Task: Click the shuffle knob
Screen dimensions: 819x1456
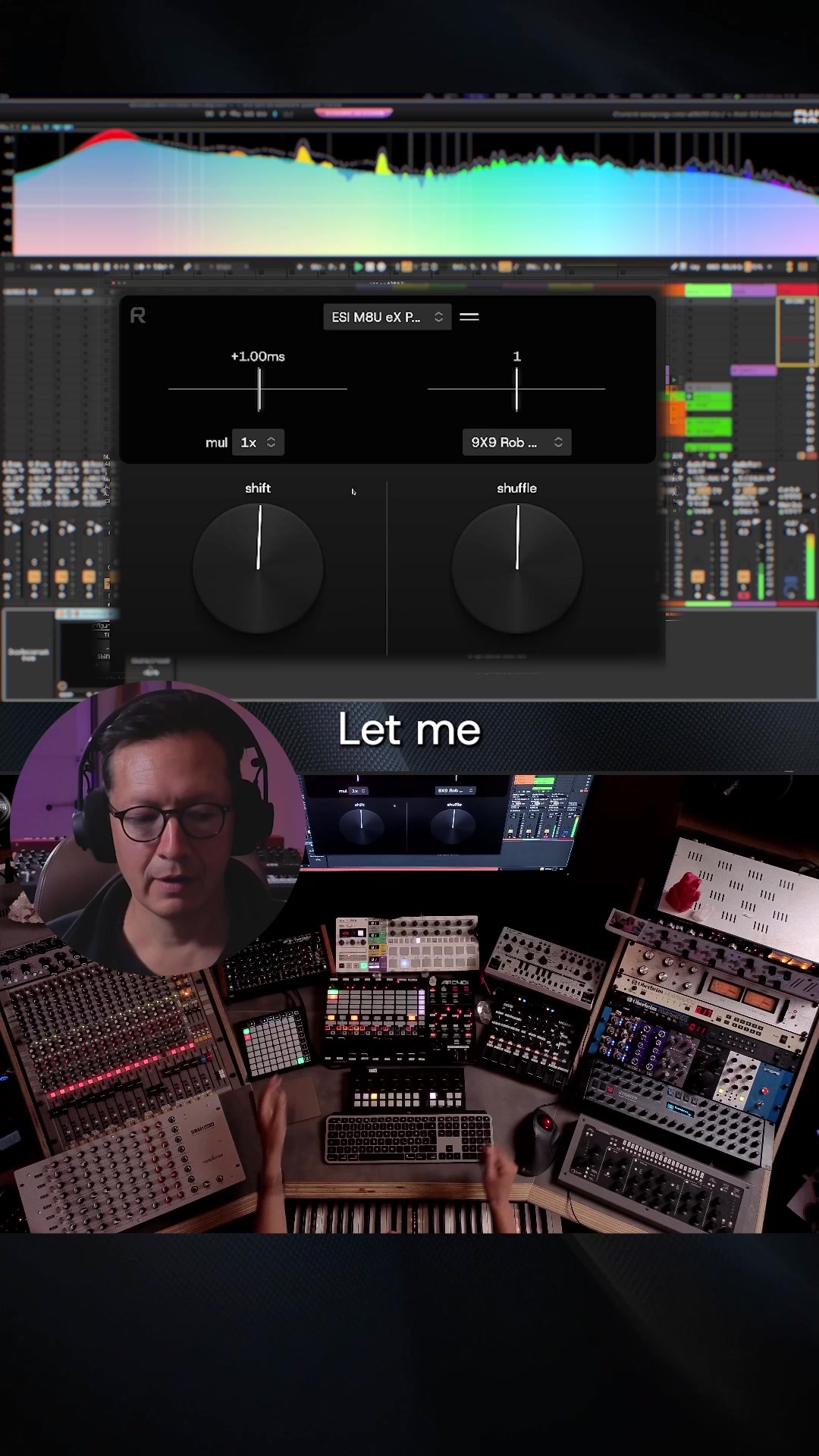Action: tap(517, 568)
